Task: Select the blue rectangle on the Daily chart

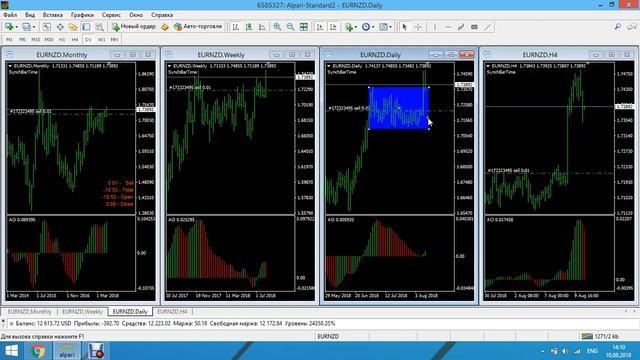Action: [x=398, y=108]
